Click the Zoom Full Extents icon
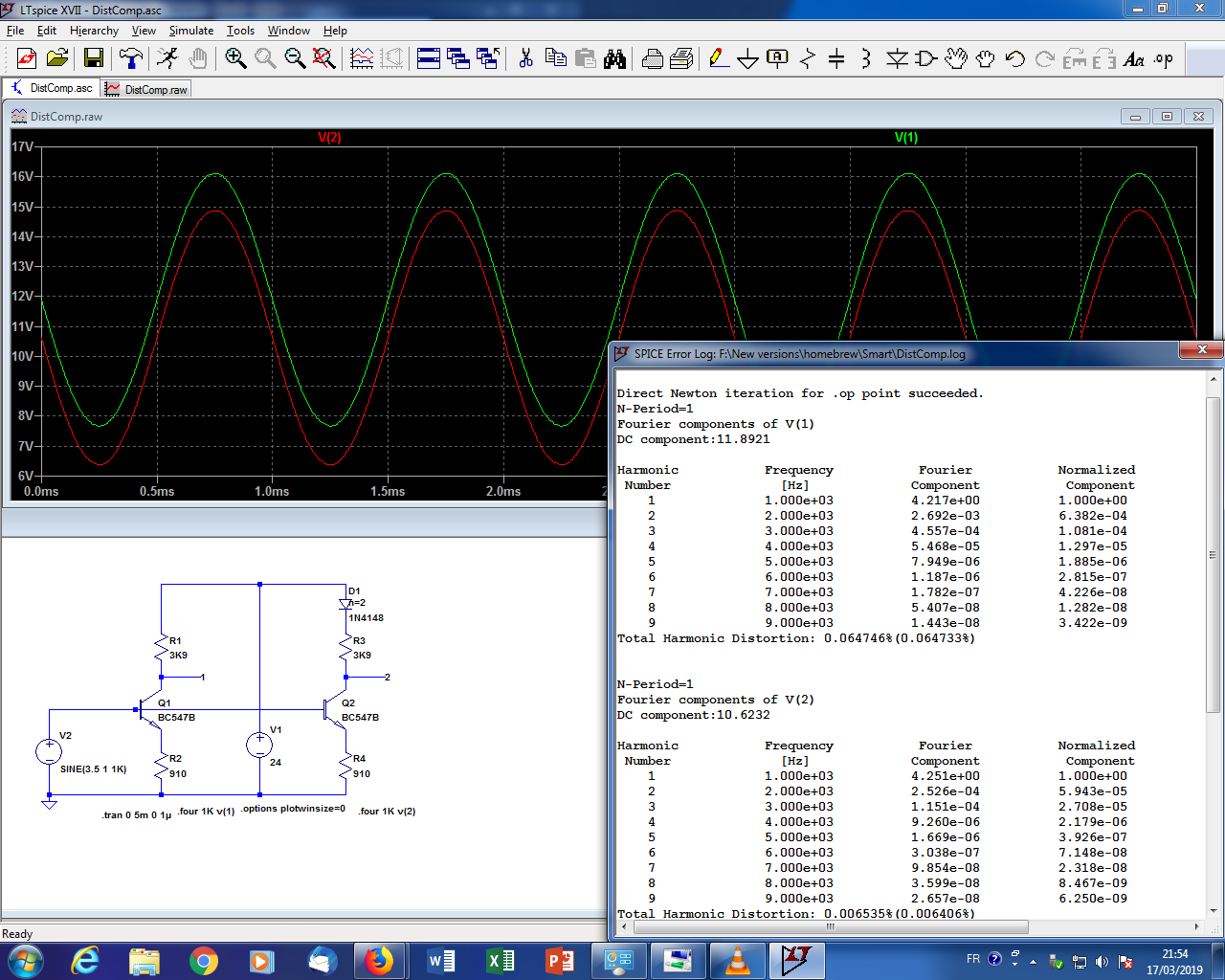Viewport: 1225px width, 980px height. coord(324,59)
